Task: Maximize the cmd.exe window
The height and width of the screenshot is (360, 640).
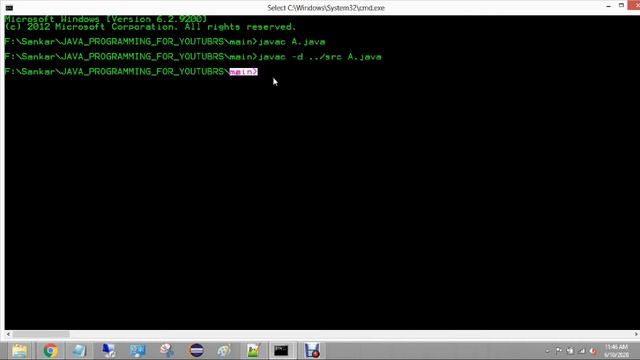Action: [x=621, y=5]
